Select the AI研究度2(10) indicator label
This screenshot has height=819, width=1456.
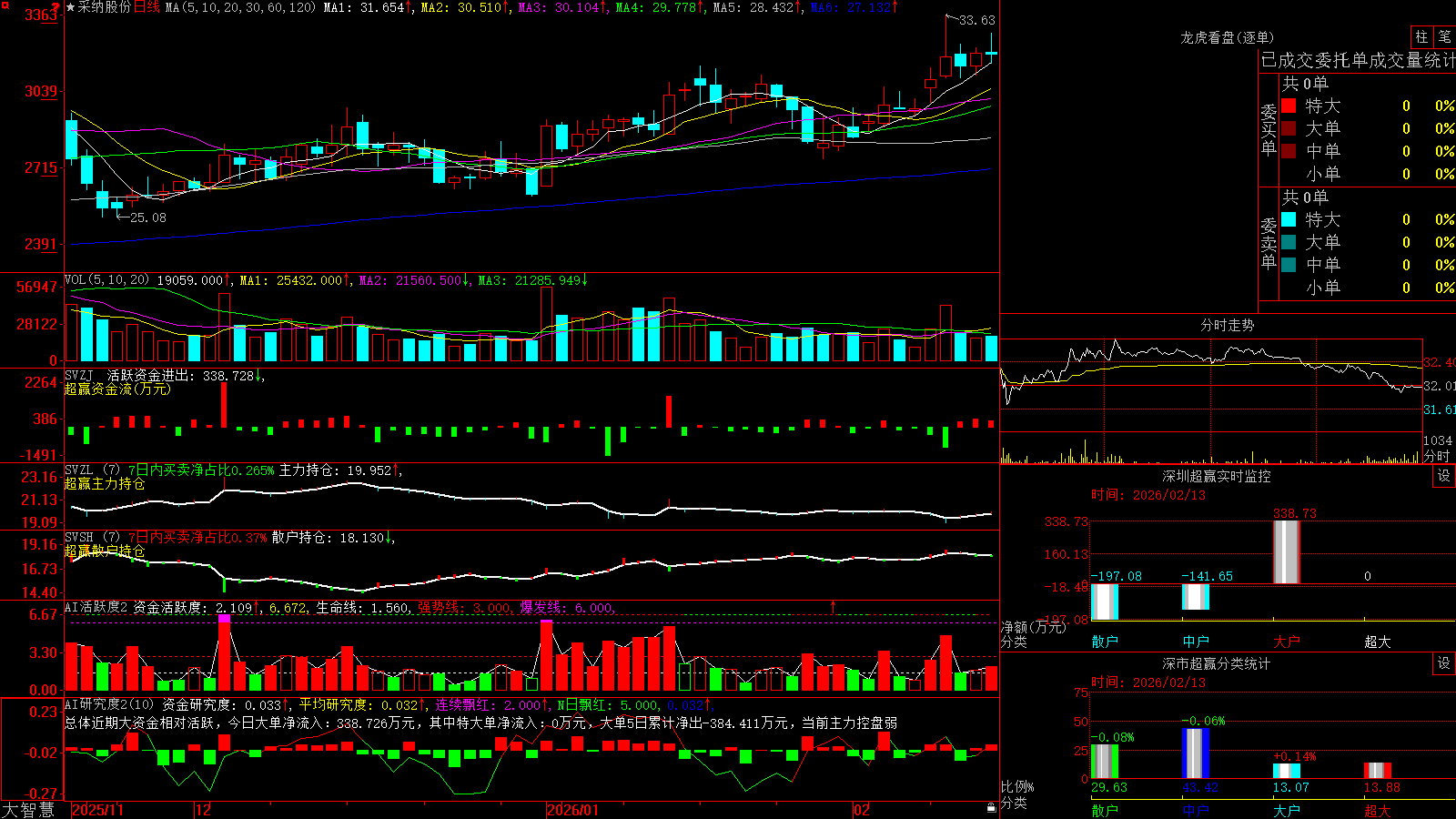pos(110,704)
